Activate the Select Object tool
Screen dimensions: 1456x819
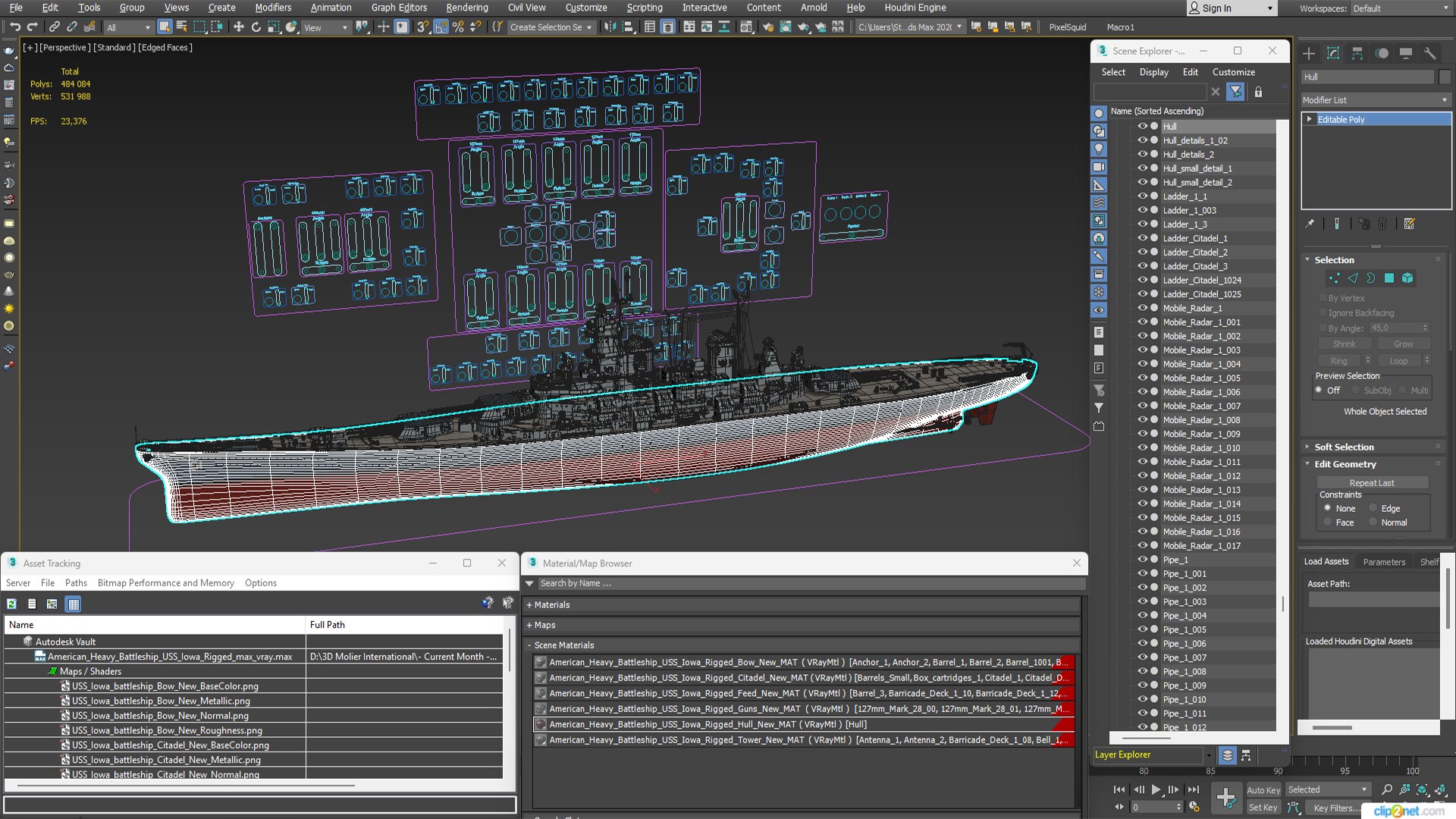(x=165, y=27)
